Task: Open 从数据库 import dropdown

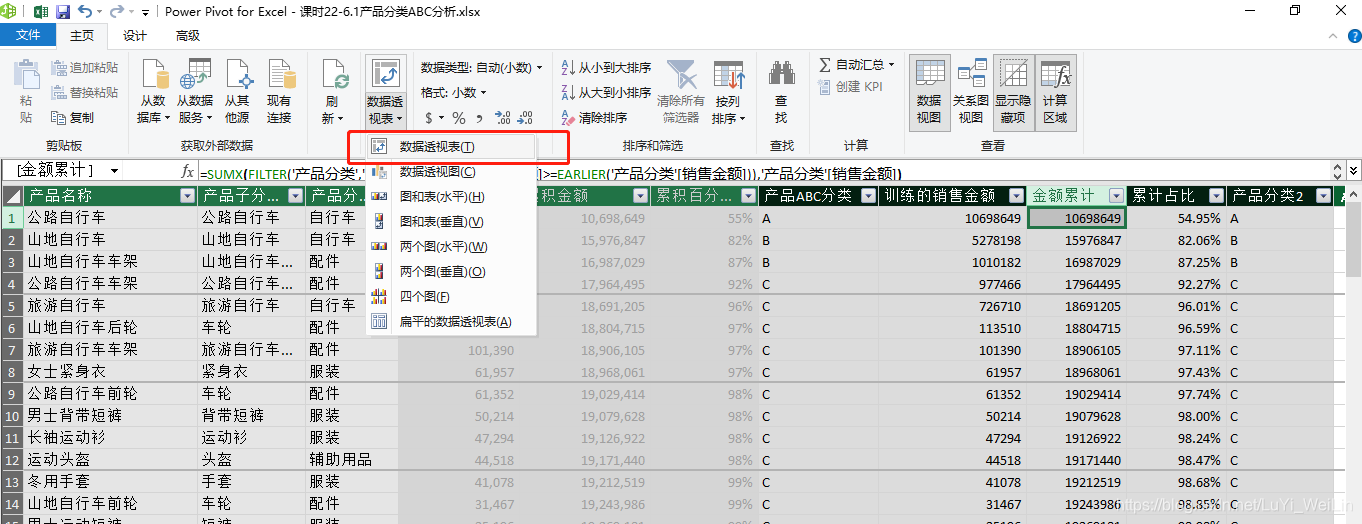Action: click(152, 91)
